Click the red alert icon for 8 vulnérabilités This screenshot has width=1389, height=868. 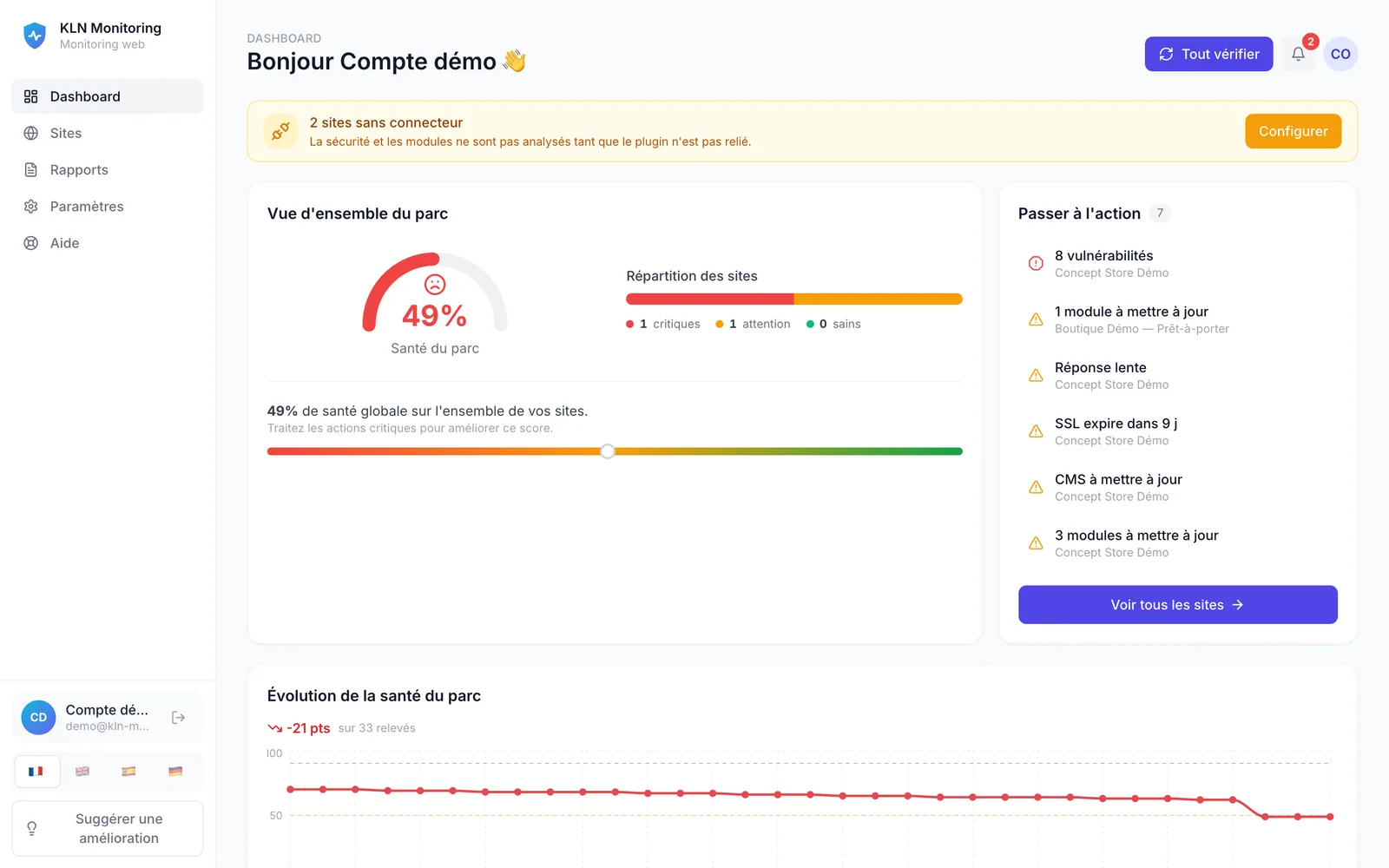click(1036, 263)
